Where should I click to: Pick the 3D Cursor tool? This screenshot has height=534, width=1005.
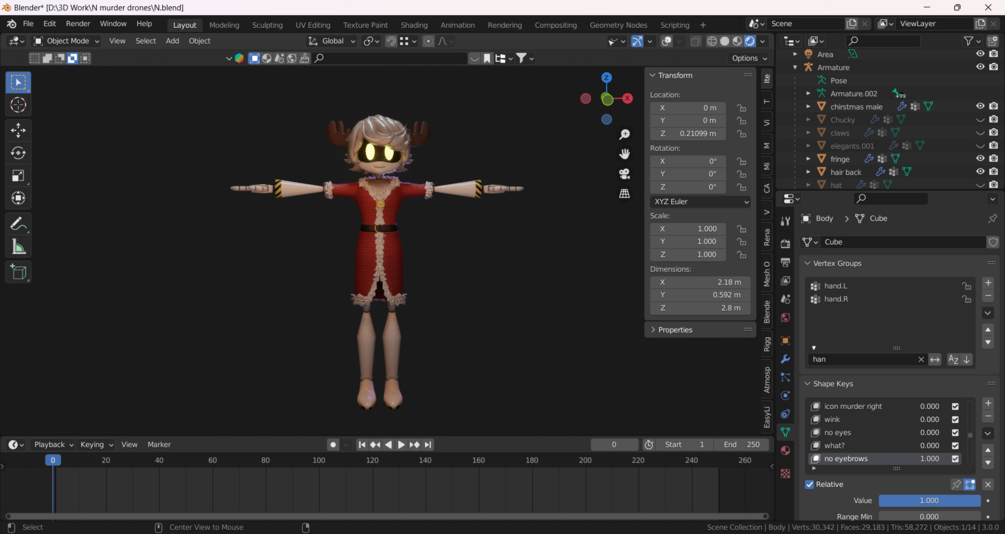tap(18, 105)
